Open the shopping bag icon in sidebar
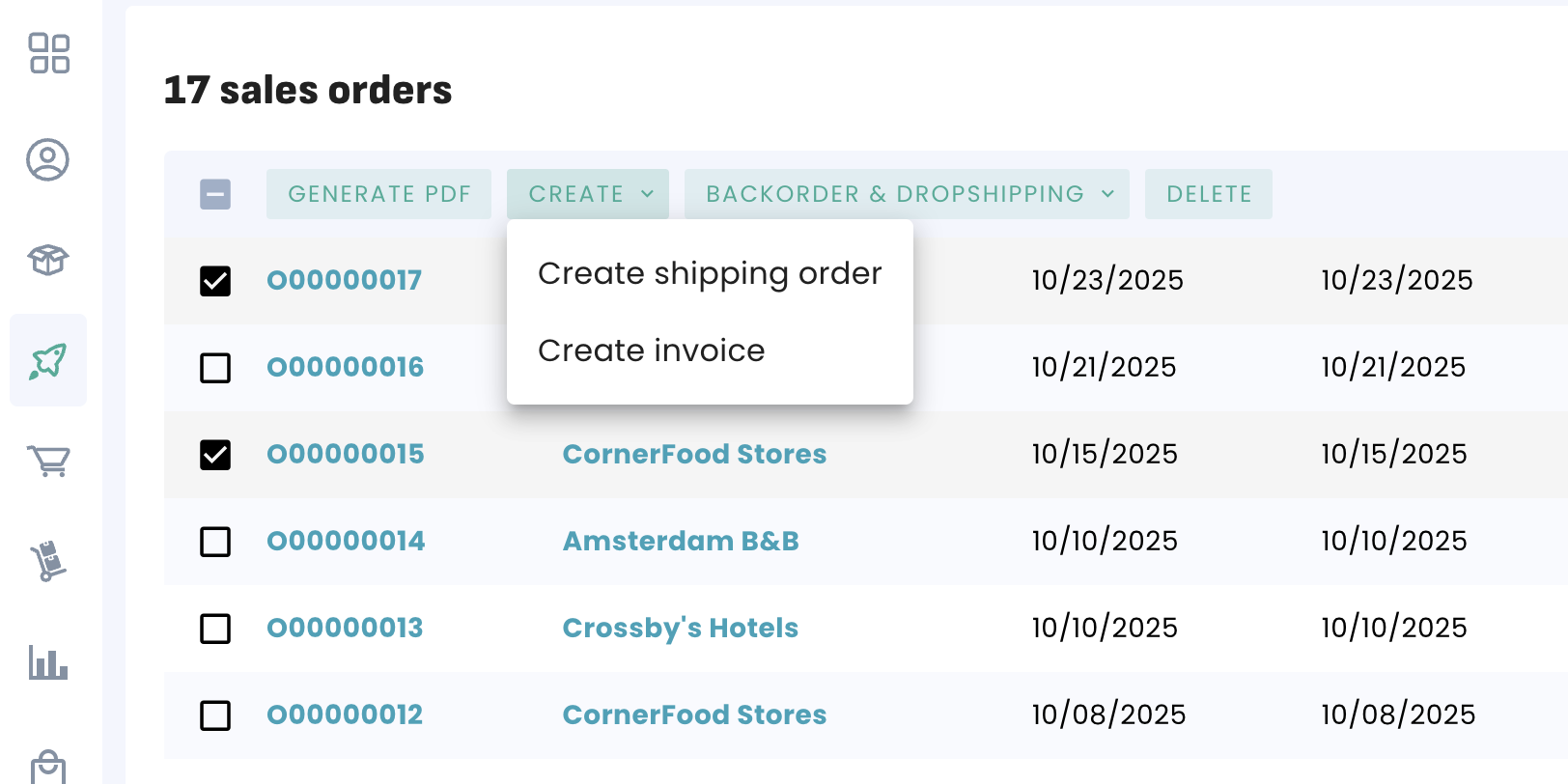1568x784 pixels. click(47, 767)
